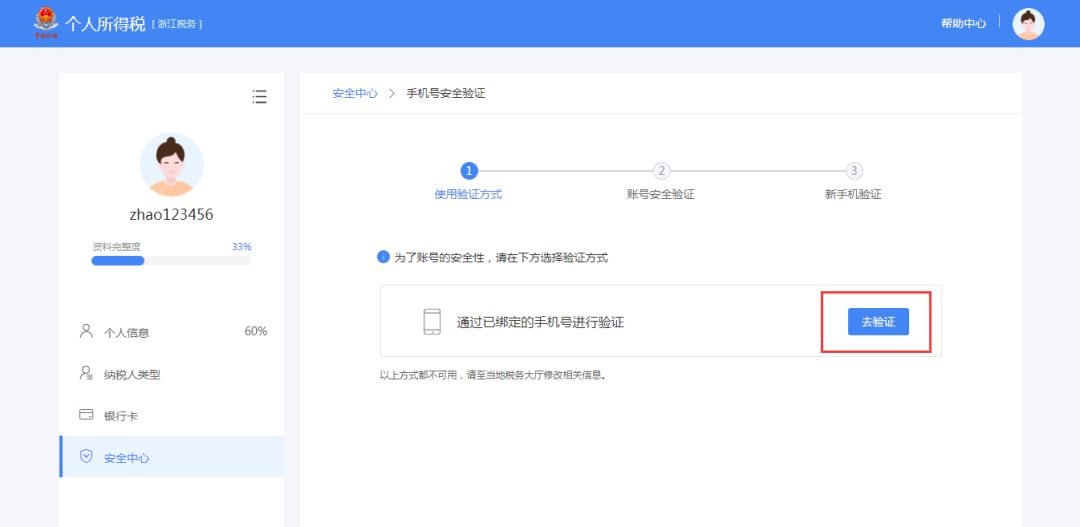Click the 纳税人类型 icon in sidebar
1080x527 pixels.
pos(86,373)
